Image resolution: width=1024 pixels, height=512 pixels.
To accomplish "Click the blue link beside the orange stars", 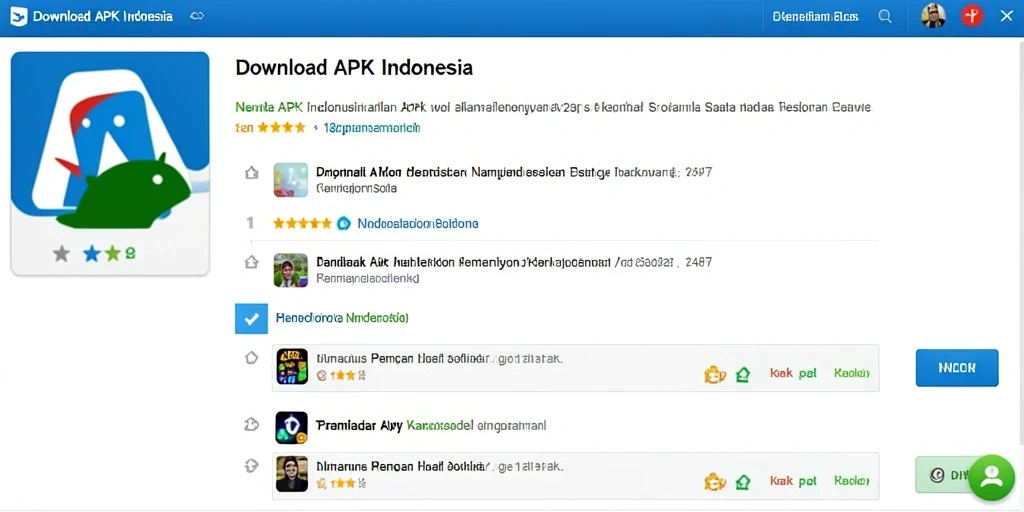I will [x=372, y=128].
